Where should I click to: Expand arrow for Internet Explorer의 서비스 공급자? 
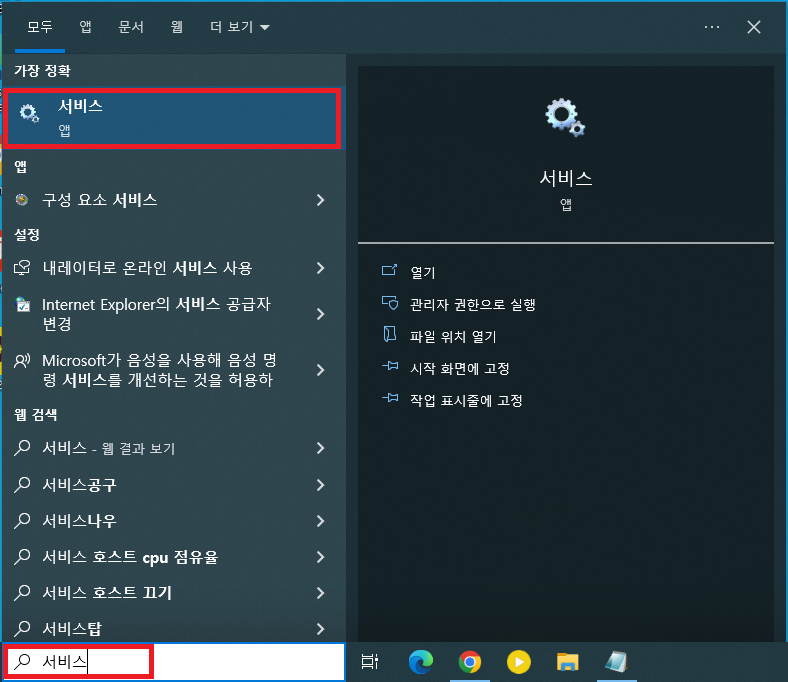321,314
